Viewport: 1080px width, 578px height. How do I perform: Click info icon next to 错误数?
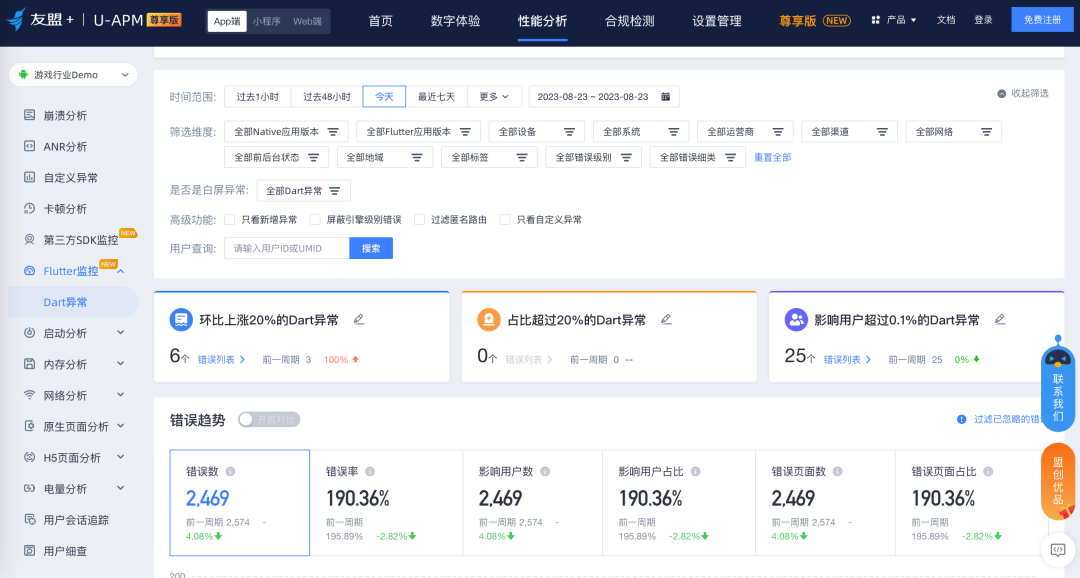pos(230,471)
